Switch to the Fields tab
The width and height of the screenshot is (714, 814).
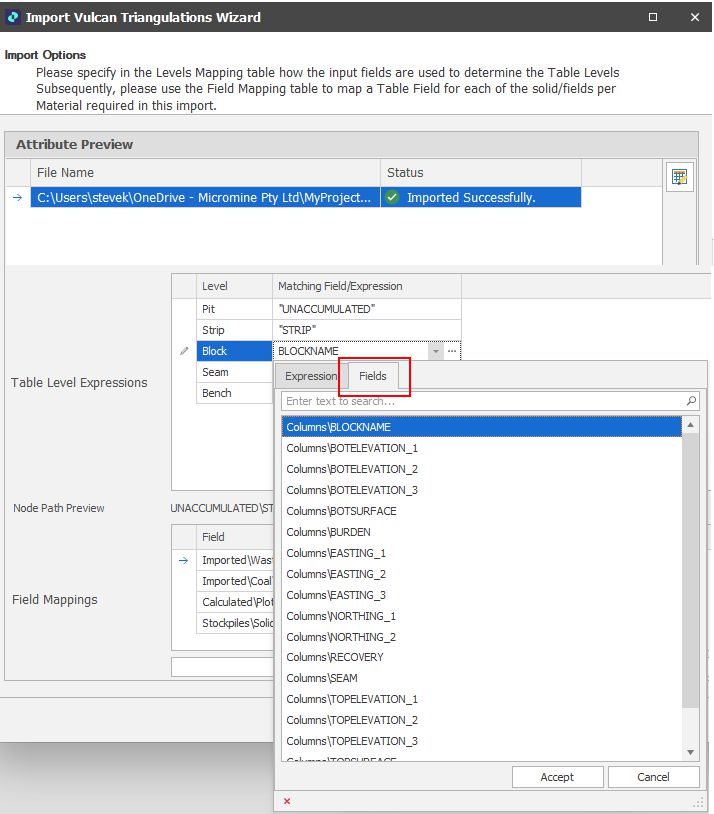(373, 376)
